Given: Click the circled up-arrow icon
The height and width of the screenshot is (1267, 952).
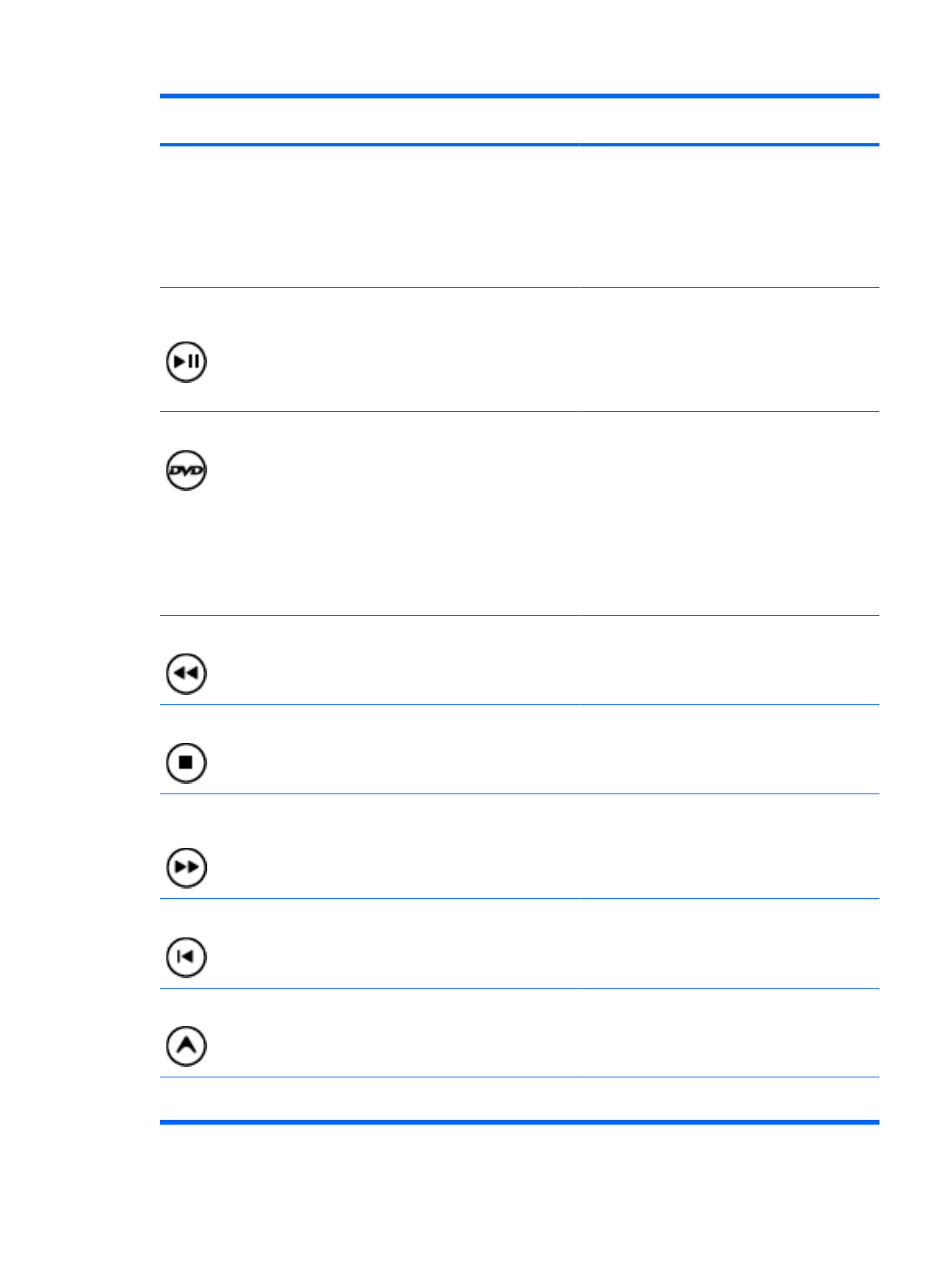Looking at the screenshot, I should click(x=186, y=1045).
